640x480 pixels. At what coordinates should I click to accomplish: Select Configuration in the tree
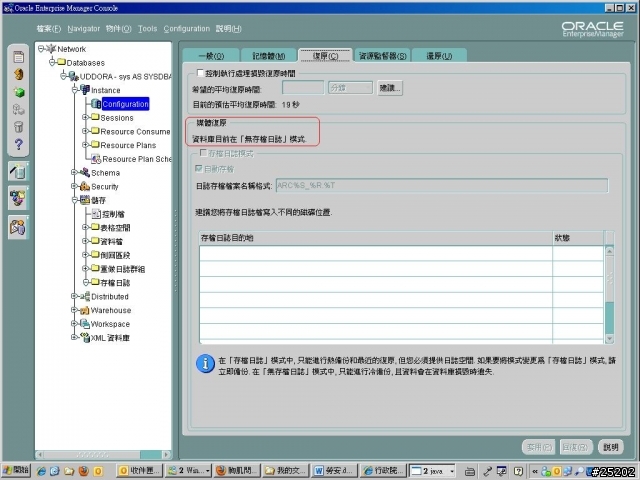(125, 104)
